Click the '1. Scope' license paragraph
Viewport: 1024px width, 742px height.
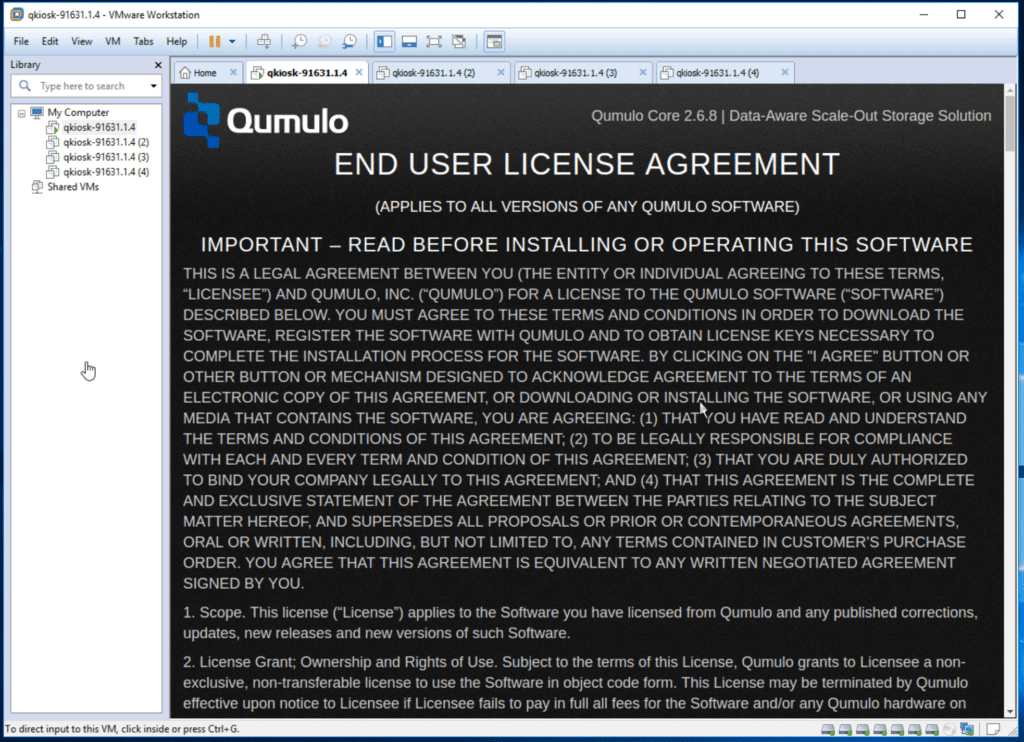[x=580, y=622]
